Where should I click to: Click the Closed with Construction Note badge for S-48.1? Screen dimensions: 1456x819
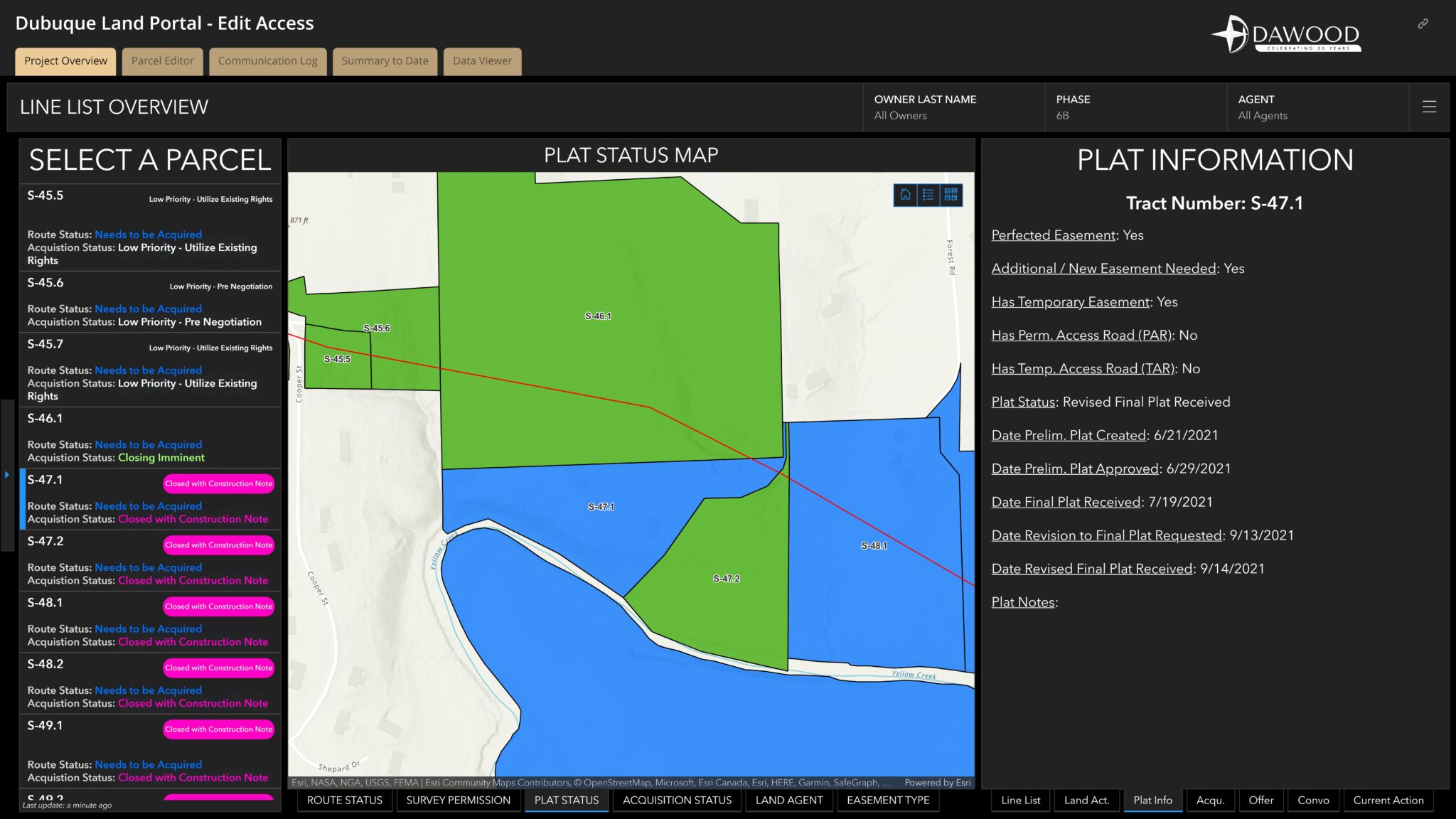click(x=218, y=606)
